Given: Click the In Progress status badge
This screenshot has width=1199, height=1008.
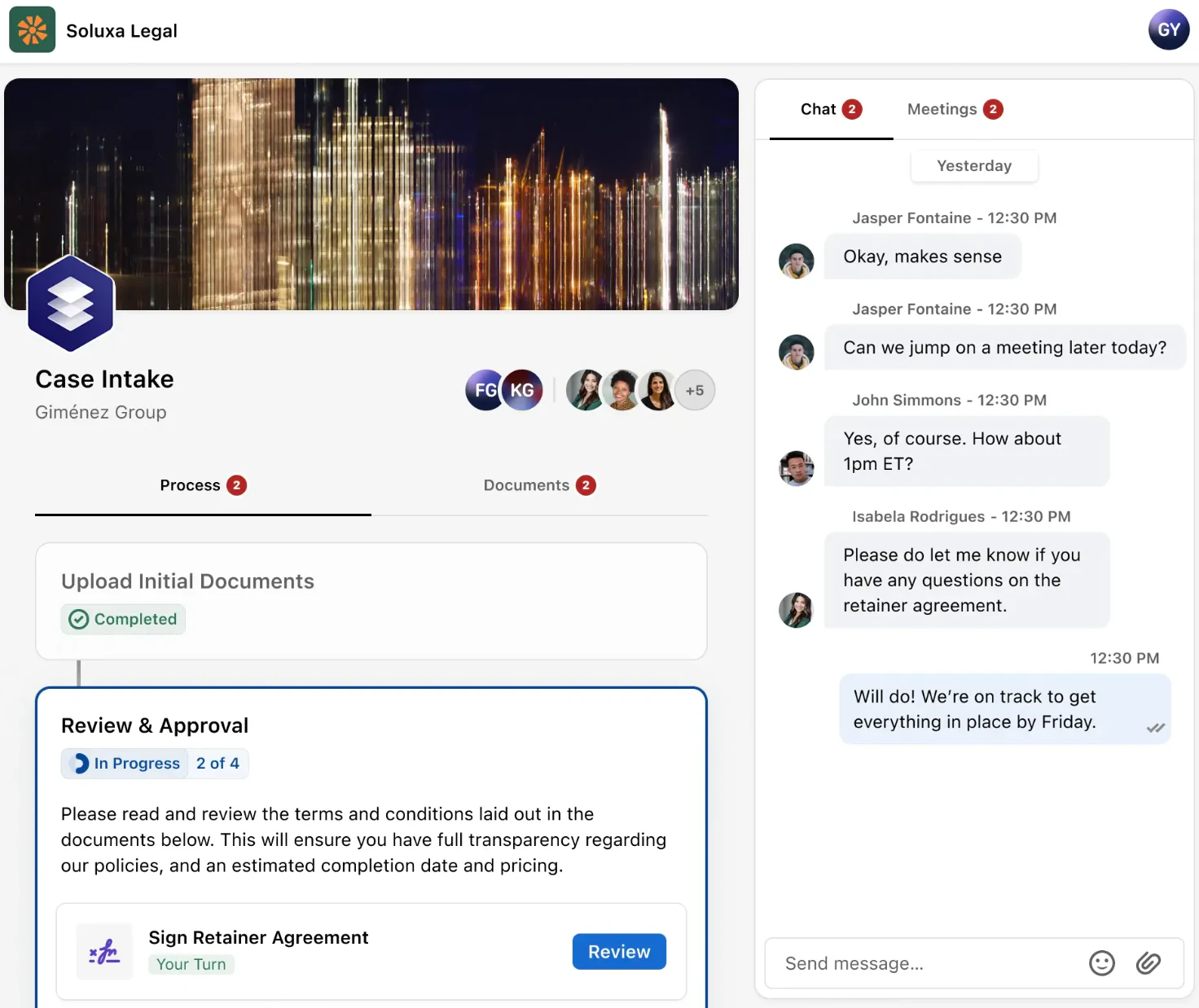Looking at the screenshot, I should [x=125, y=764].
